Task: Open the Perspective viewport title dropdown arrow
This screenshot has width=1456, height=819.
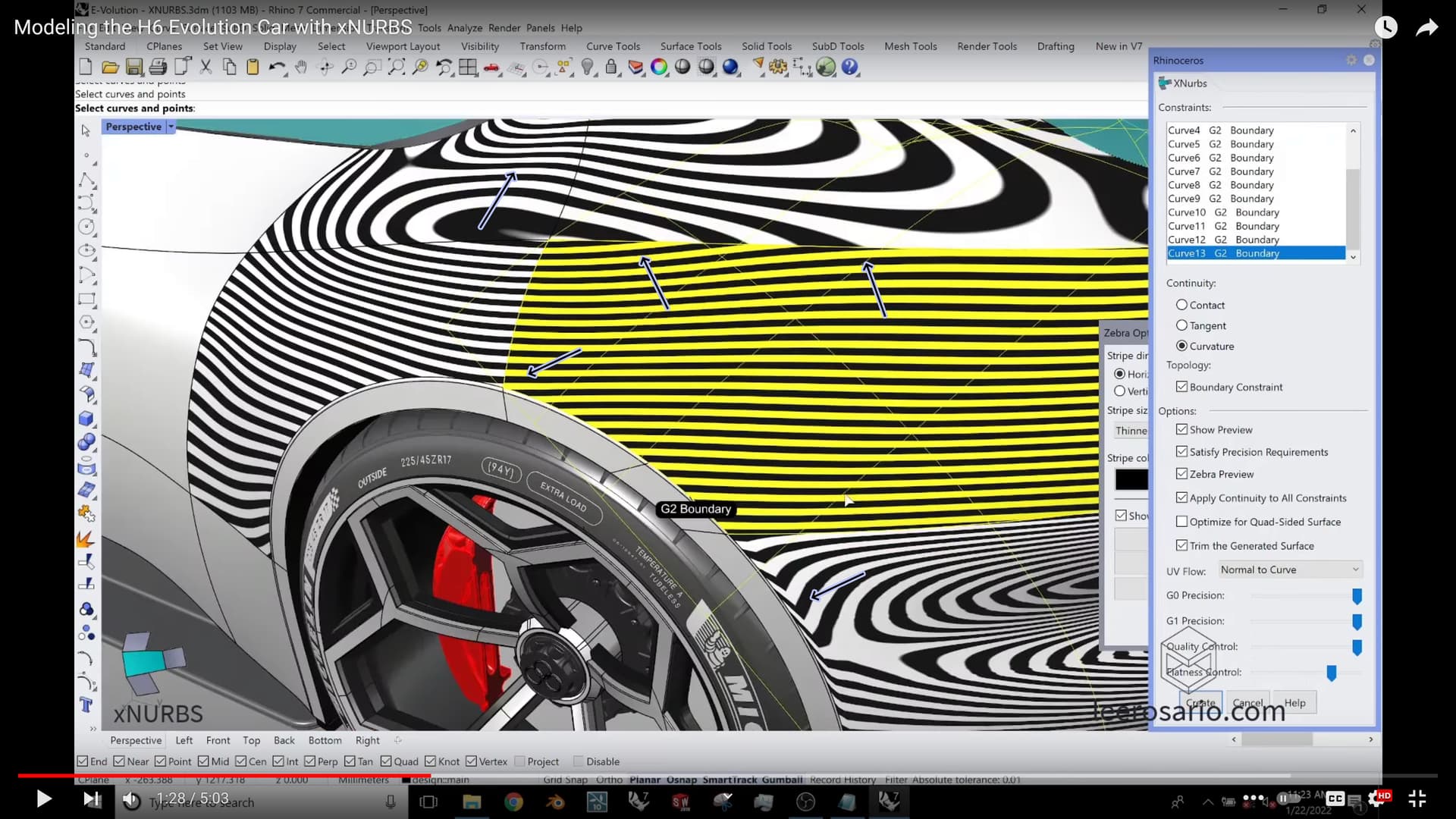Action: click(171, 127)
